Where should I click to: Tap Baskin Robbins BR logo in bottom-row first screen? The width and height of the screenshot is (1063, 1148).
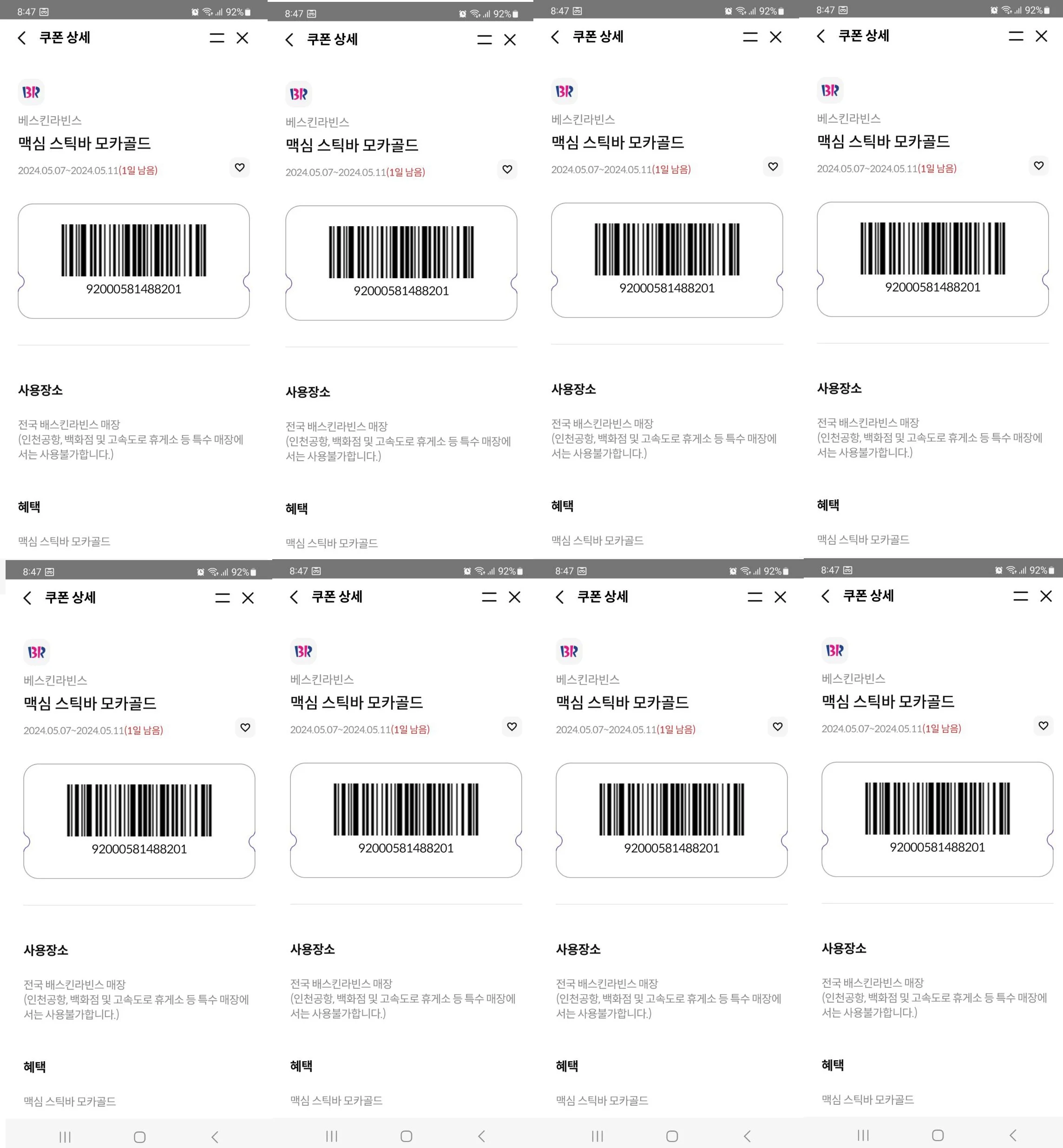pyautogui.click(x=37, y=652)
